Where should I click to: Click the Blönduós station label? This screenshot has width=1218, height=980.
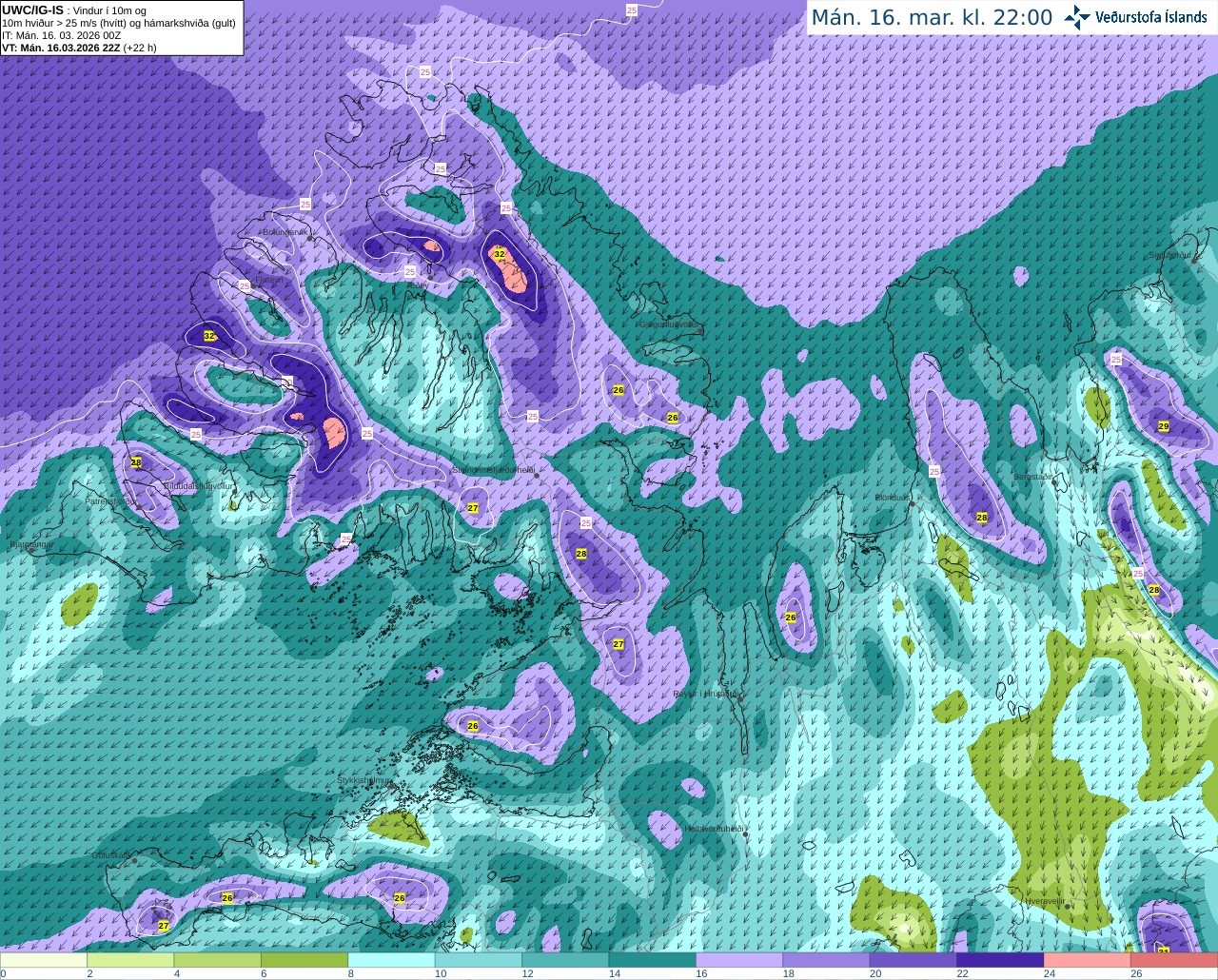(x=894, y=498)
